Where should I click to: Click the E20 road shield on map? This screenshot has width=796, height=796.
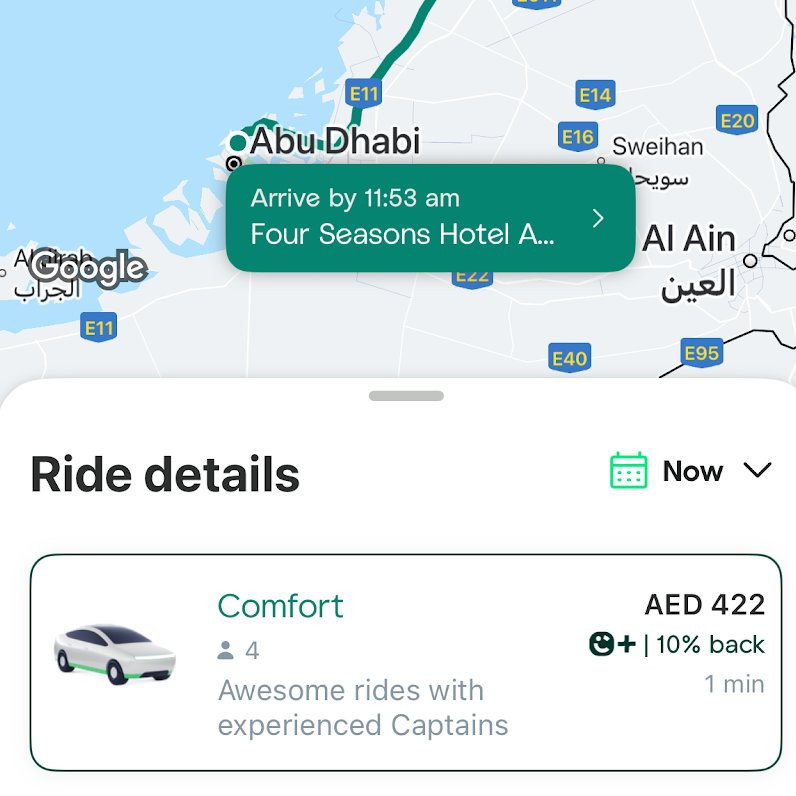click(x=737, y=120)
